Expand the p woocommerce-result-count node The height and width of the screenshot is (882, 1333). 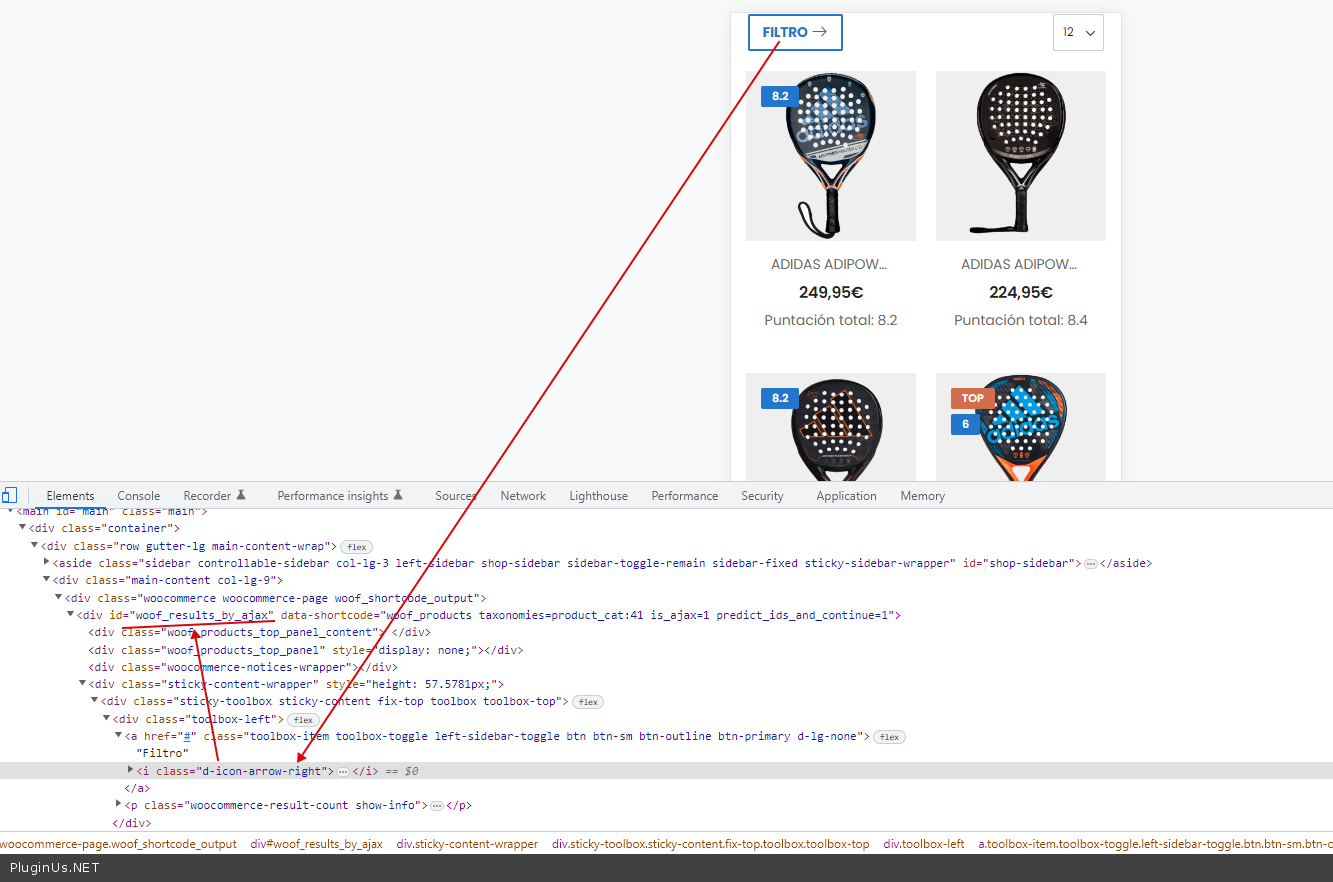[x=118, y=805]
